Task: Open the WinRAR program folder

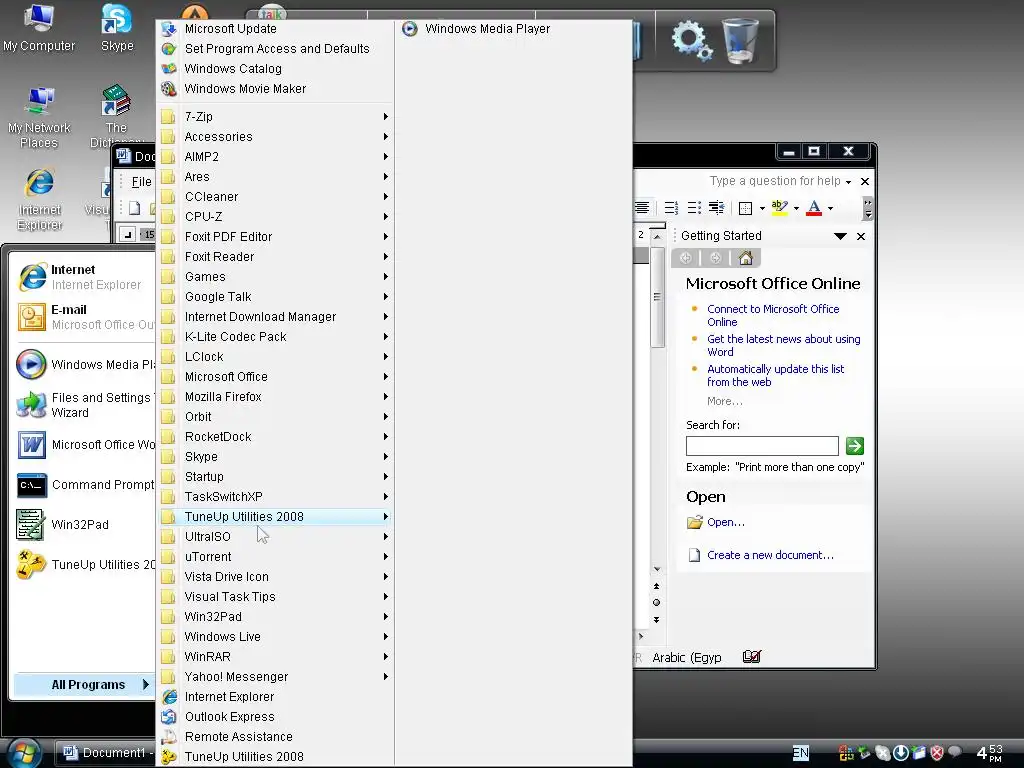Action: tap(274, 657)
